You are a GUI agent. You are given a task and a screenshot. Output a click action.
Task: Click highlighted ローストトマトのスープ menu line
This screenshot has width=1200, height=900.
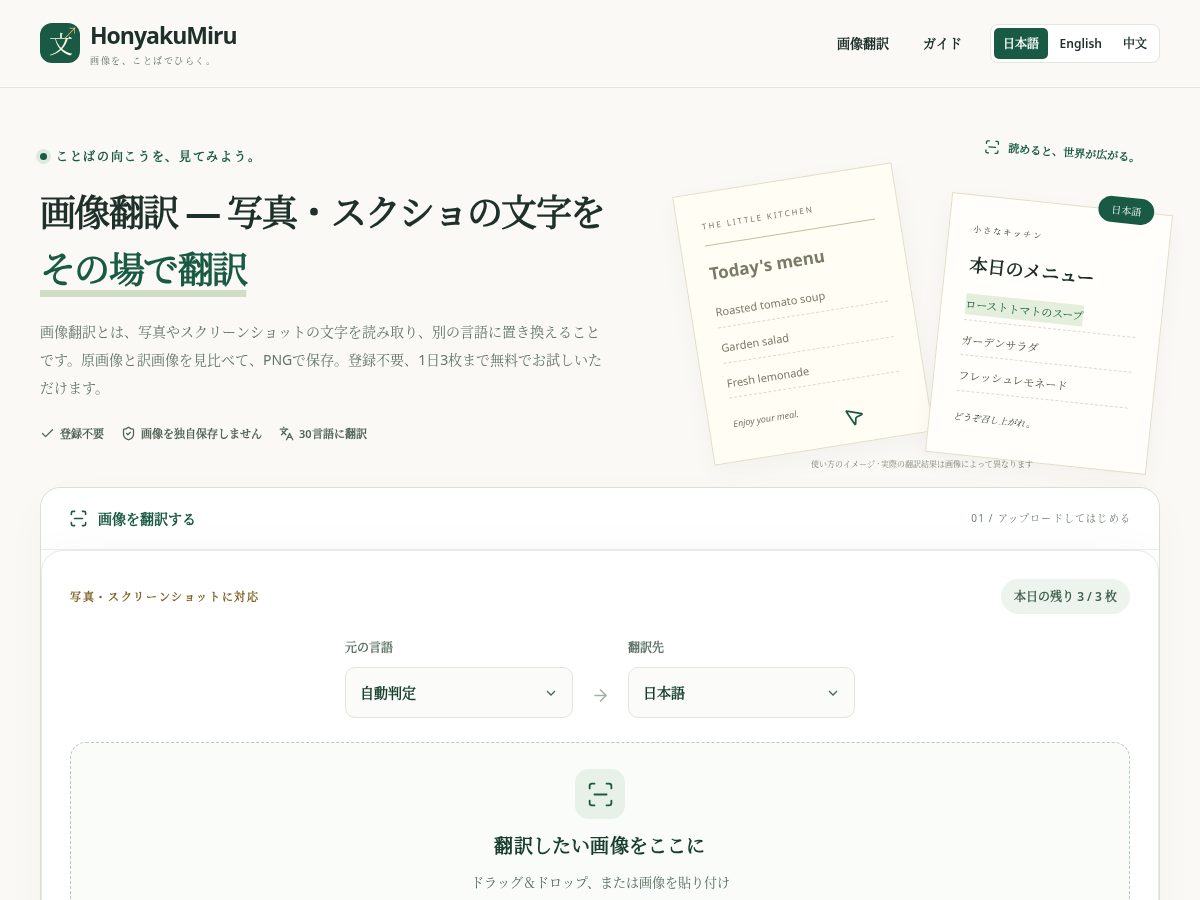(x=1024, y=310)
